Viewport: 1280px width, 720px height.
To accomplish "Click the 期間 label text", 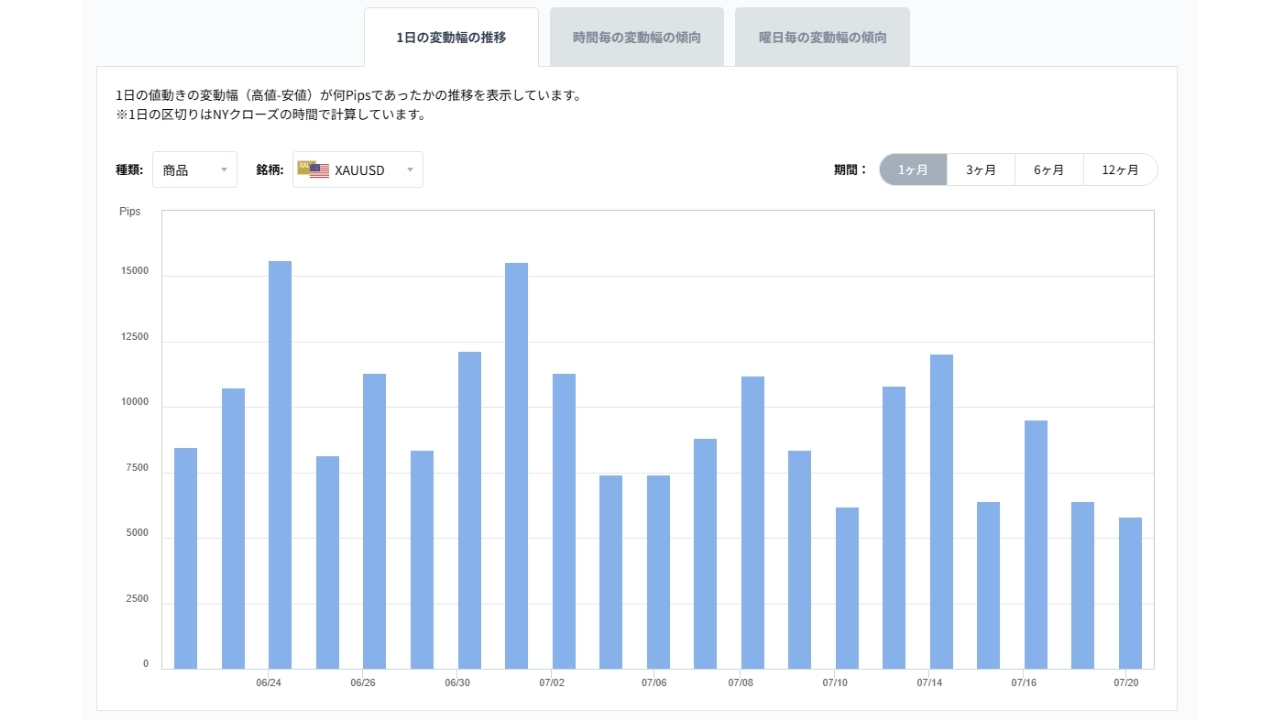I will (x=851, y=170).
